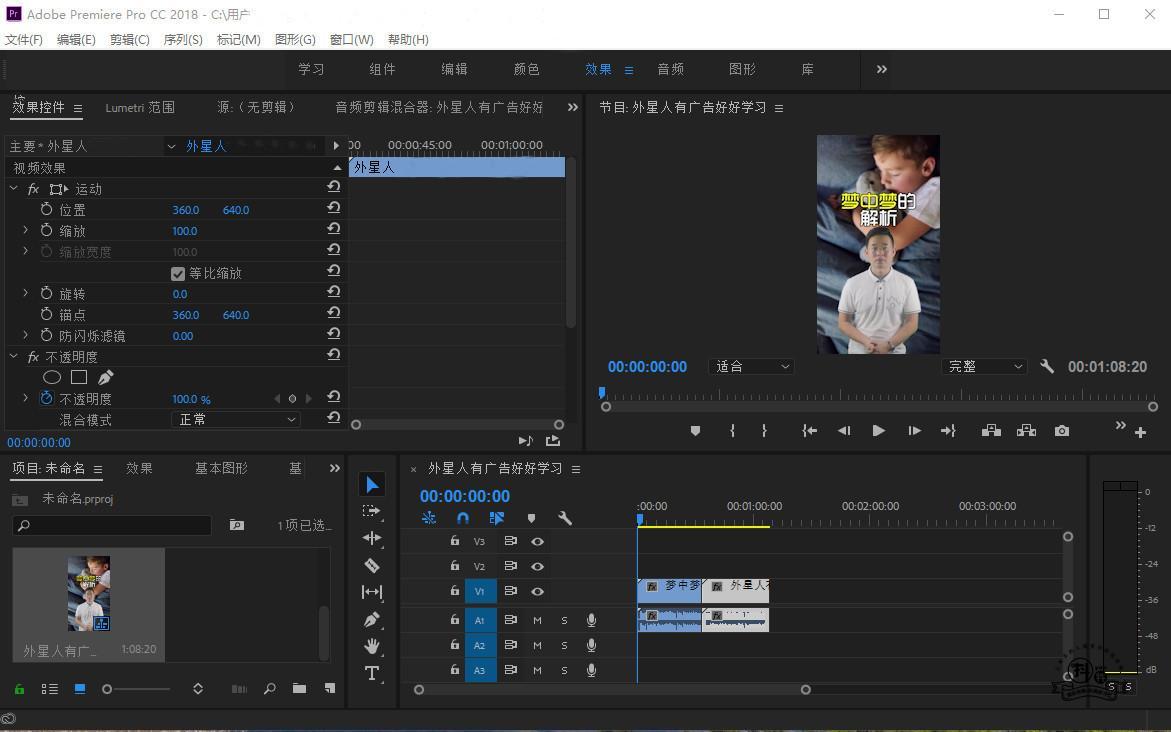This screenshot has height=732, width=1171.
Task: Select the Type tool in the tools panel
Action: pyautogui.click(x=371, y=673)
